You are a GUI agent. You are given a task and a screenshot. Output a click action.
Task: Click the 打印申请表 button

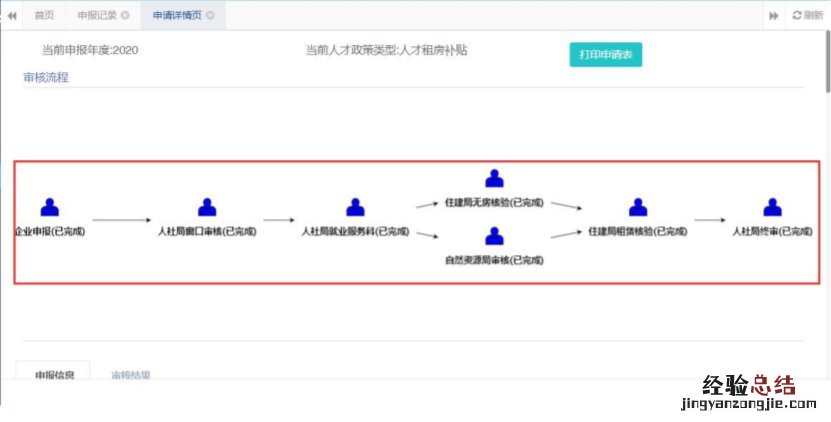click(606, 55)
